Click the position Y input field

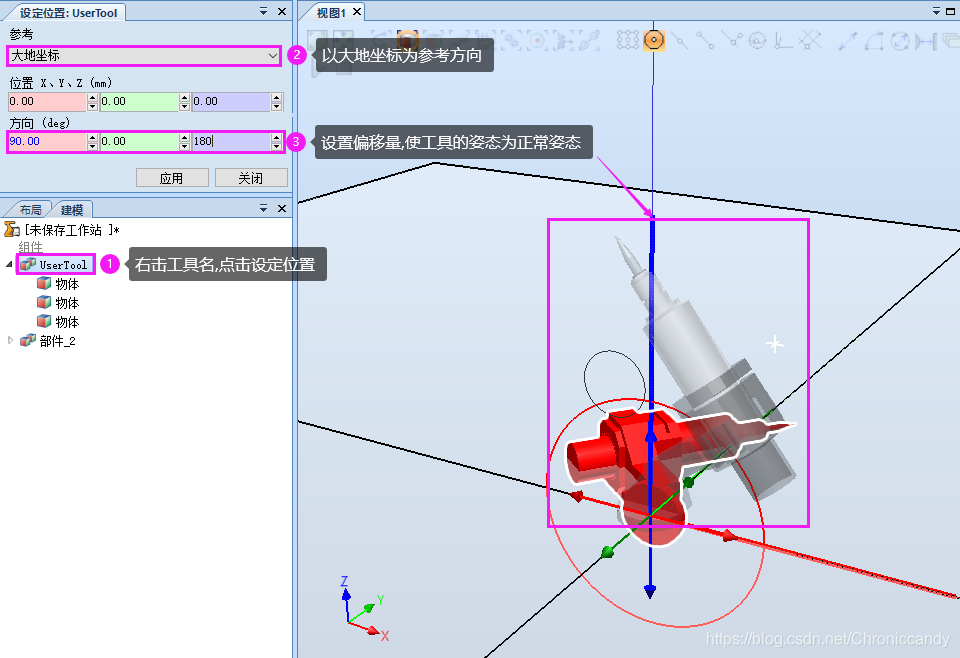pos(140,102)
